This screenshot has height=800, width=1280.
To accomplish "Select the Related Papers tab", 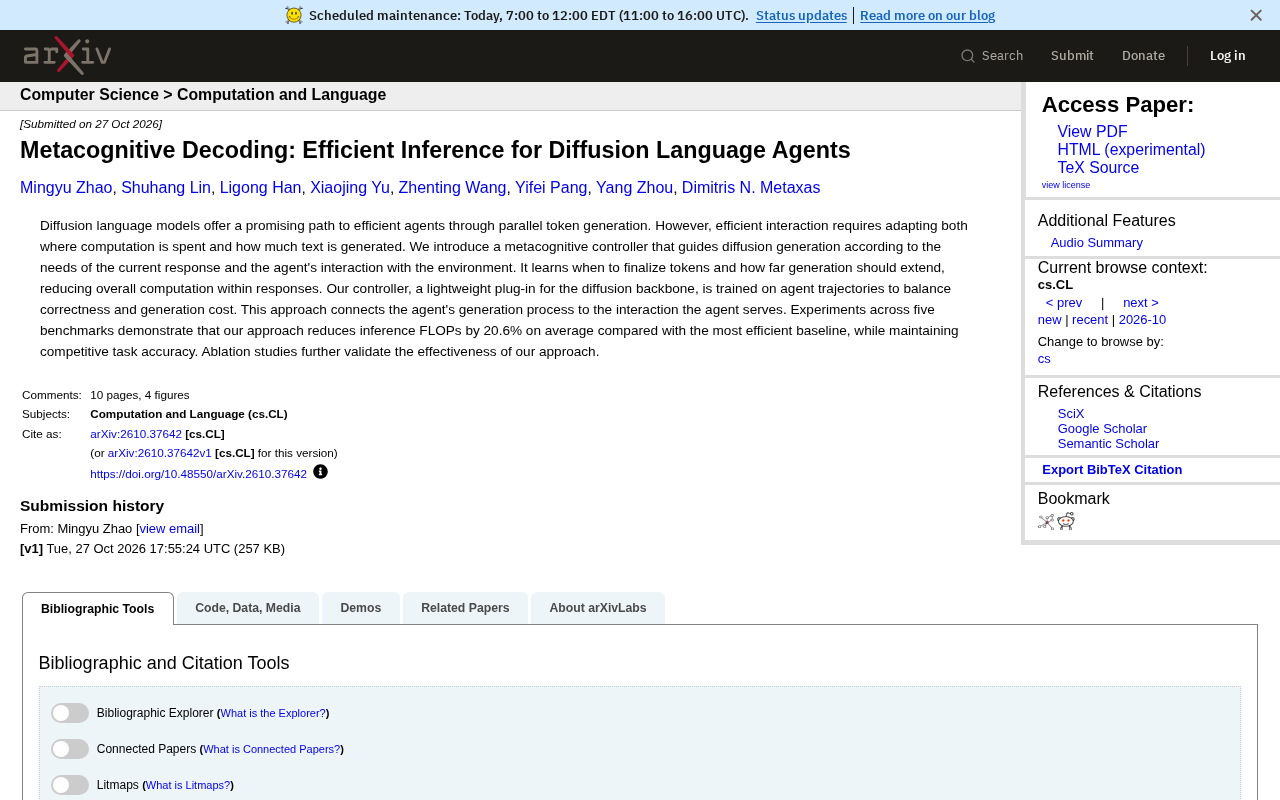I will click(465, 608).
